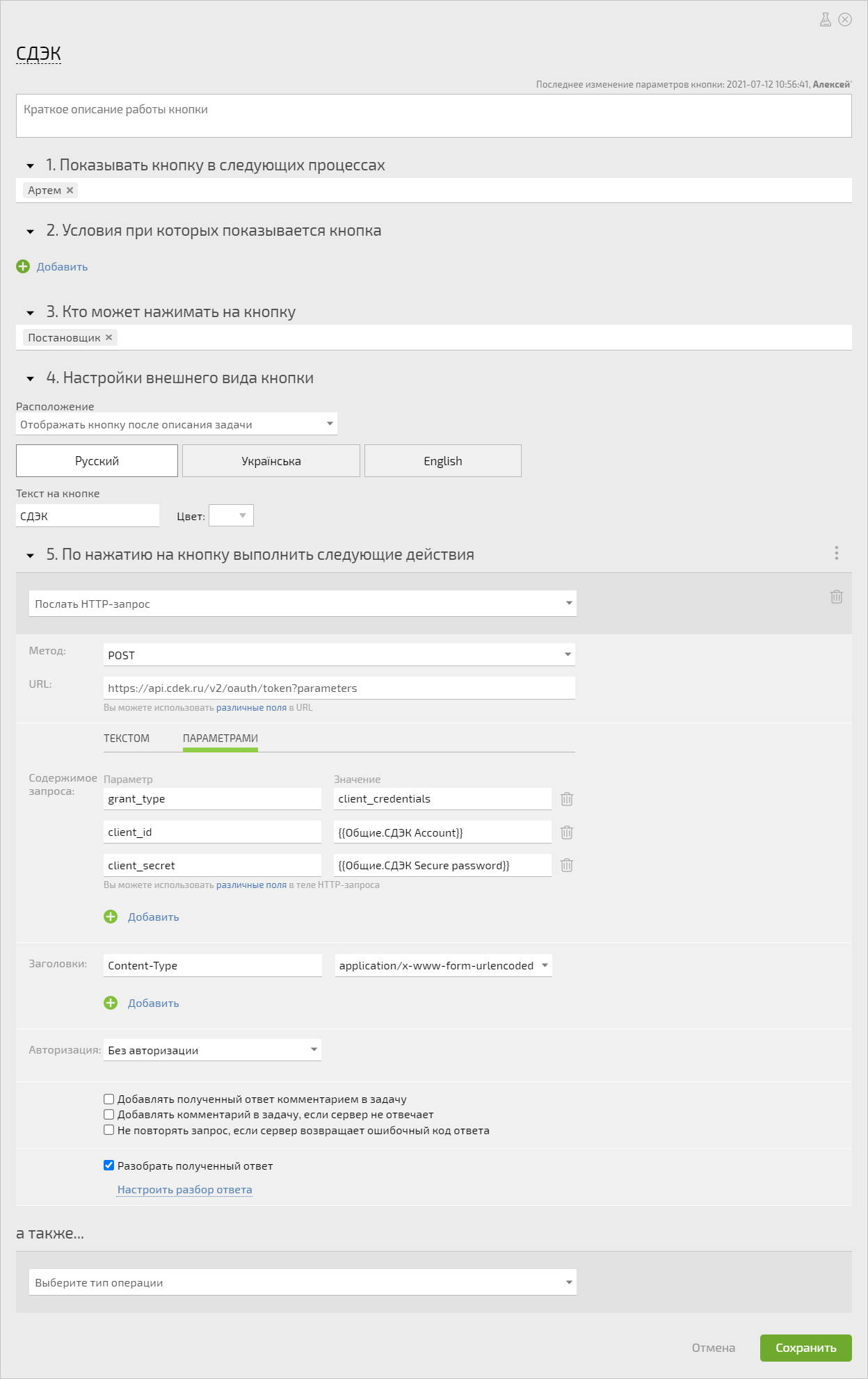Image resolution: width=868 pixels, height=1379 pixels.
Task: Switch to the ТЕКСТОМ tab
Action: pyautogui.click(x=127, y=739)
